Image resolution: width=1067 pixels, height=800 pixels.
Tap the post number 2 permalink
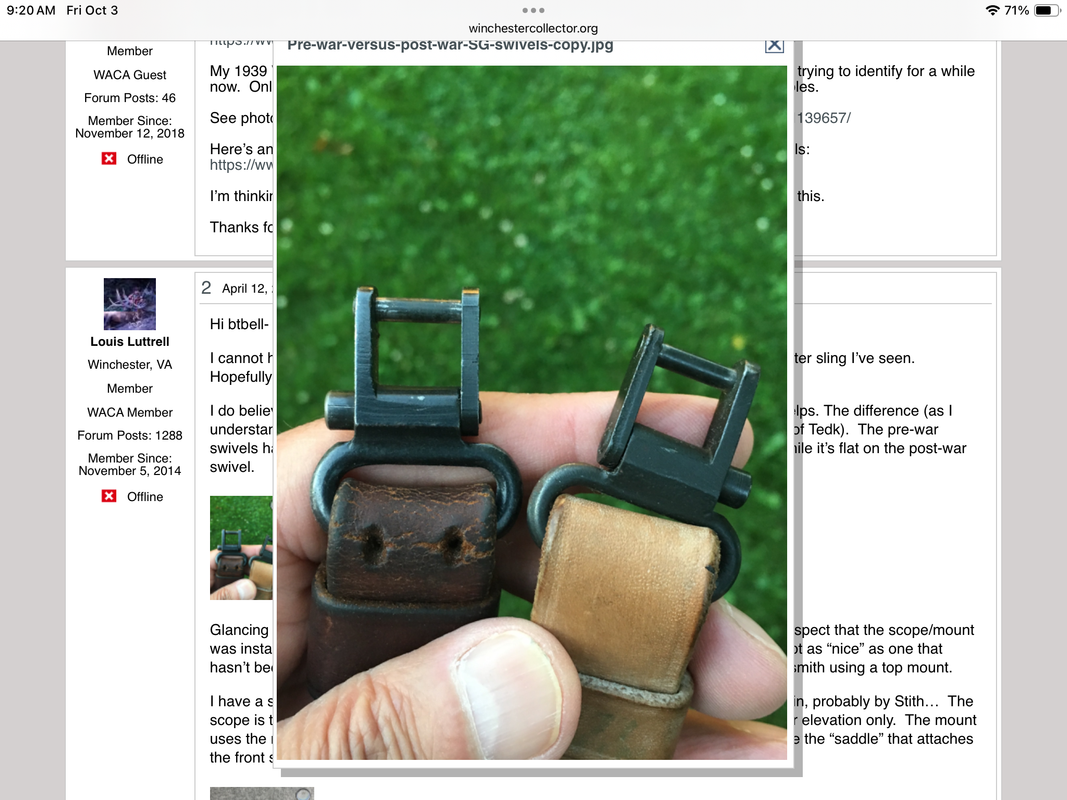[206, 288]
